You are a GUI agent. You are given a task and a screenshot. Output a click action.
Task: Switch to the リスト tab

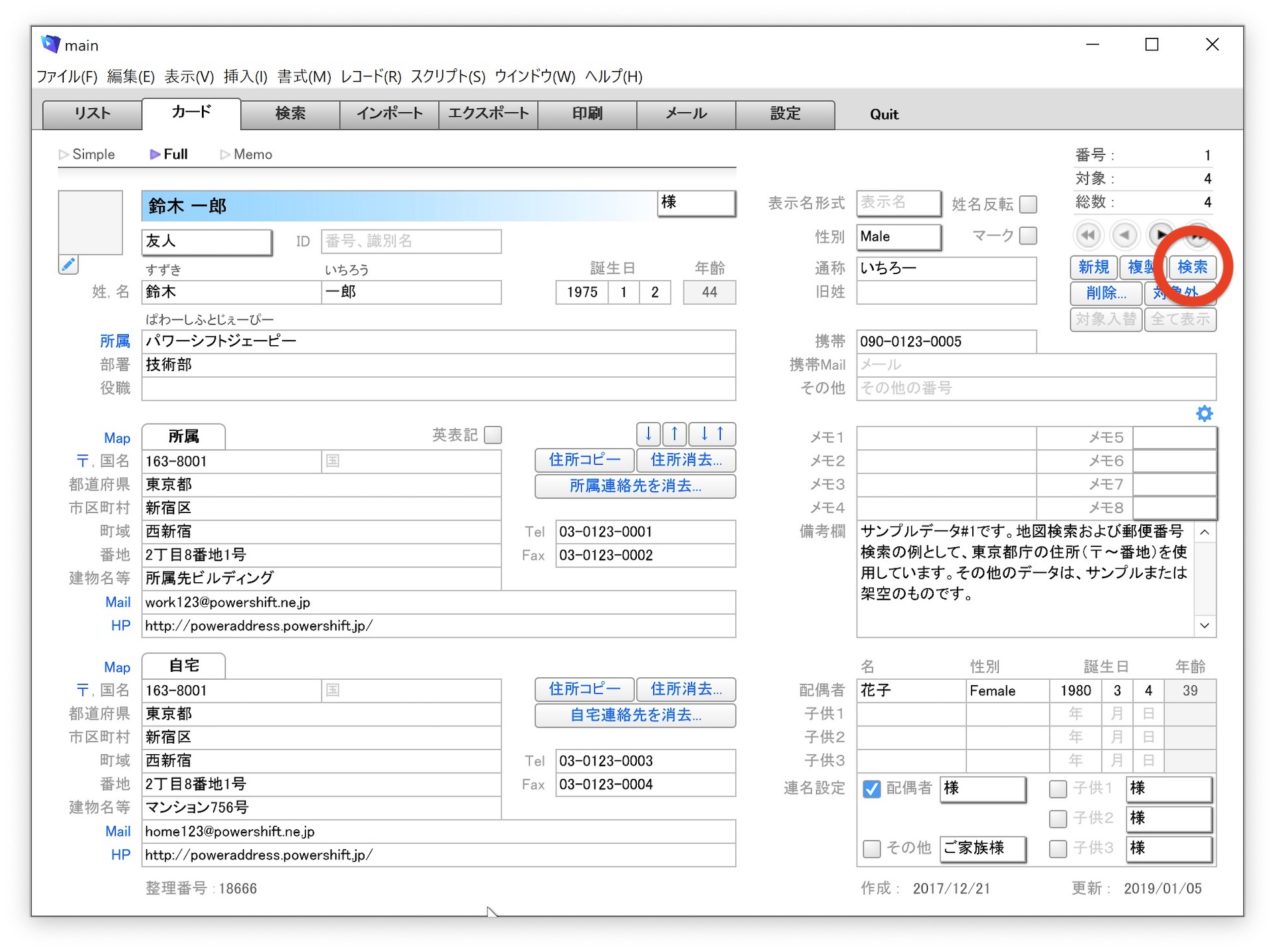pyautogui.click(x=92, y=114)
